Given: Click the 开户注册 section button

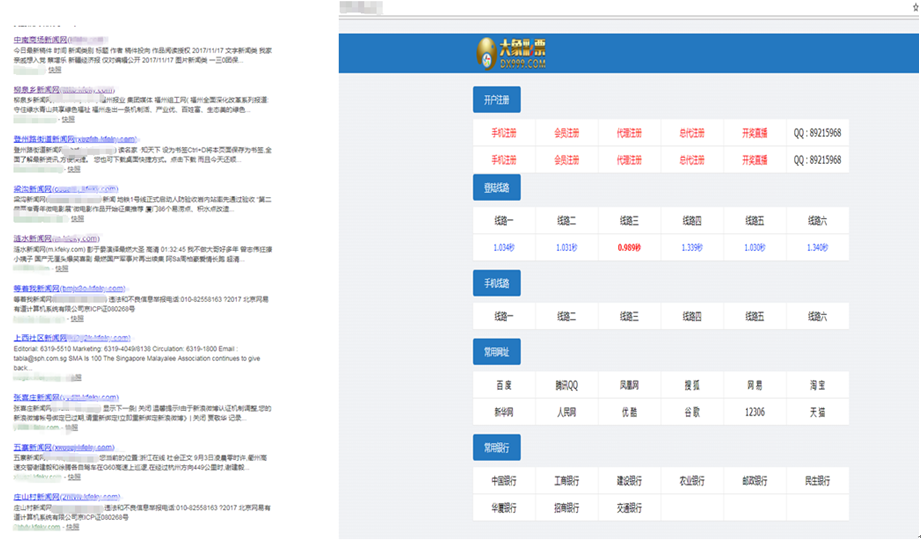Looking at the screenshot, I should tap(496, 100).
